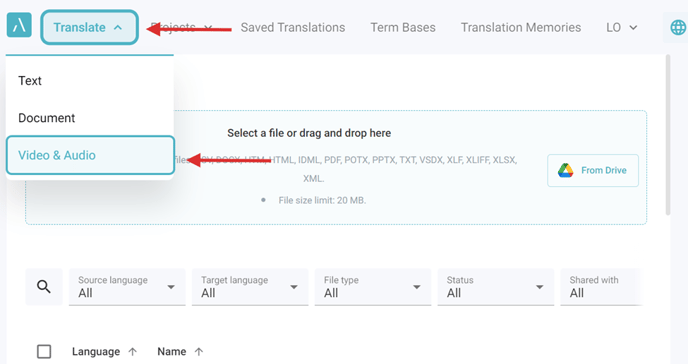
Task: Go to Term Bases
Action: click(x=403, y=28)
